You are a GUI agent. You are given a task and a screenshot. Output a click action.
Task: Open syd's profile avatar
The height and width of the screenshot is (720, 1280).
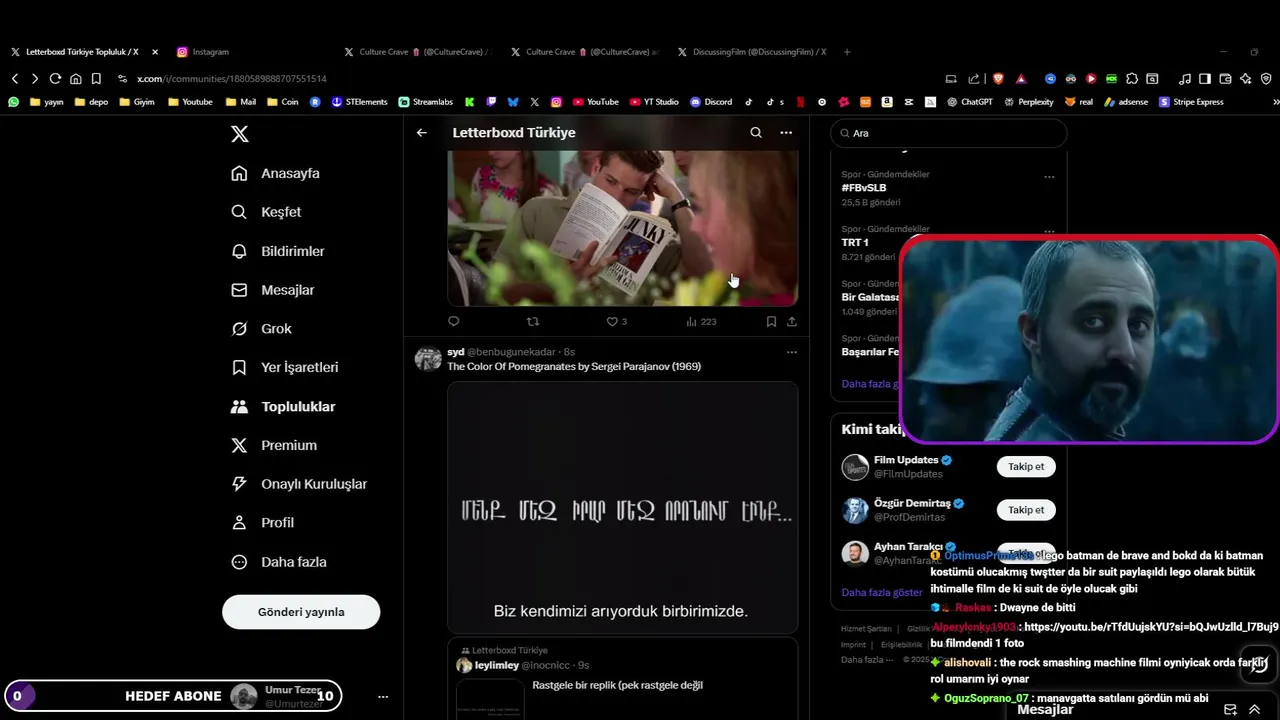click(x=428, y=359)
